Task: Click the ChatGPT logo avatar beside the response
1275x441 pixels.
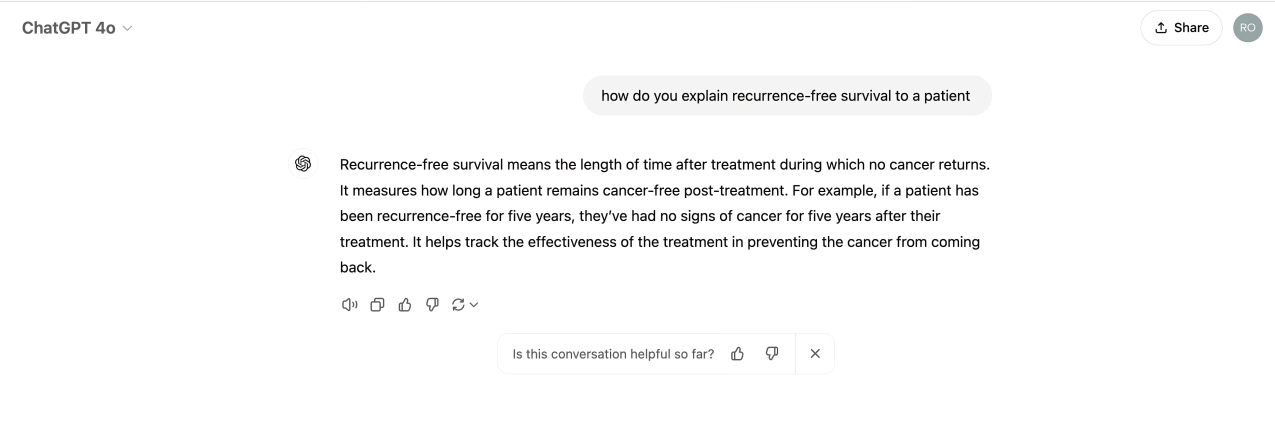Action: (x=303, y=164)
